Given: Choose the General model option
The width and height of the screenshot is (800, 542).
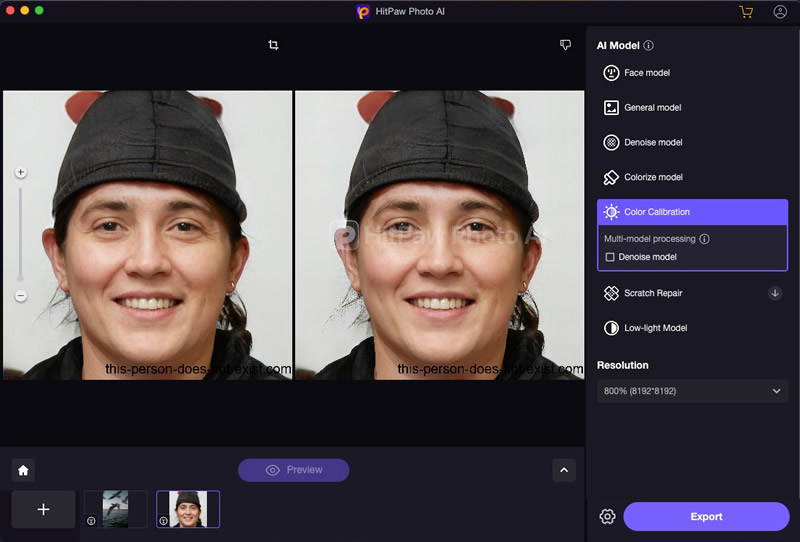Looking at the screenshot, I should click(x=692, y=108).
